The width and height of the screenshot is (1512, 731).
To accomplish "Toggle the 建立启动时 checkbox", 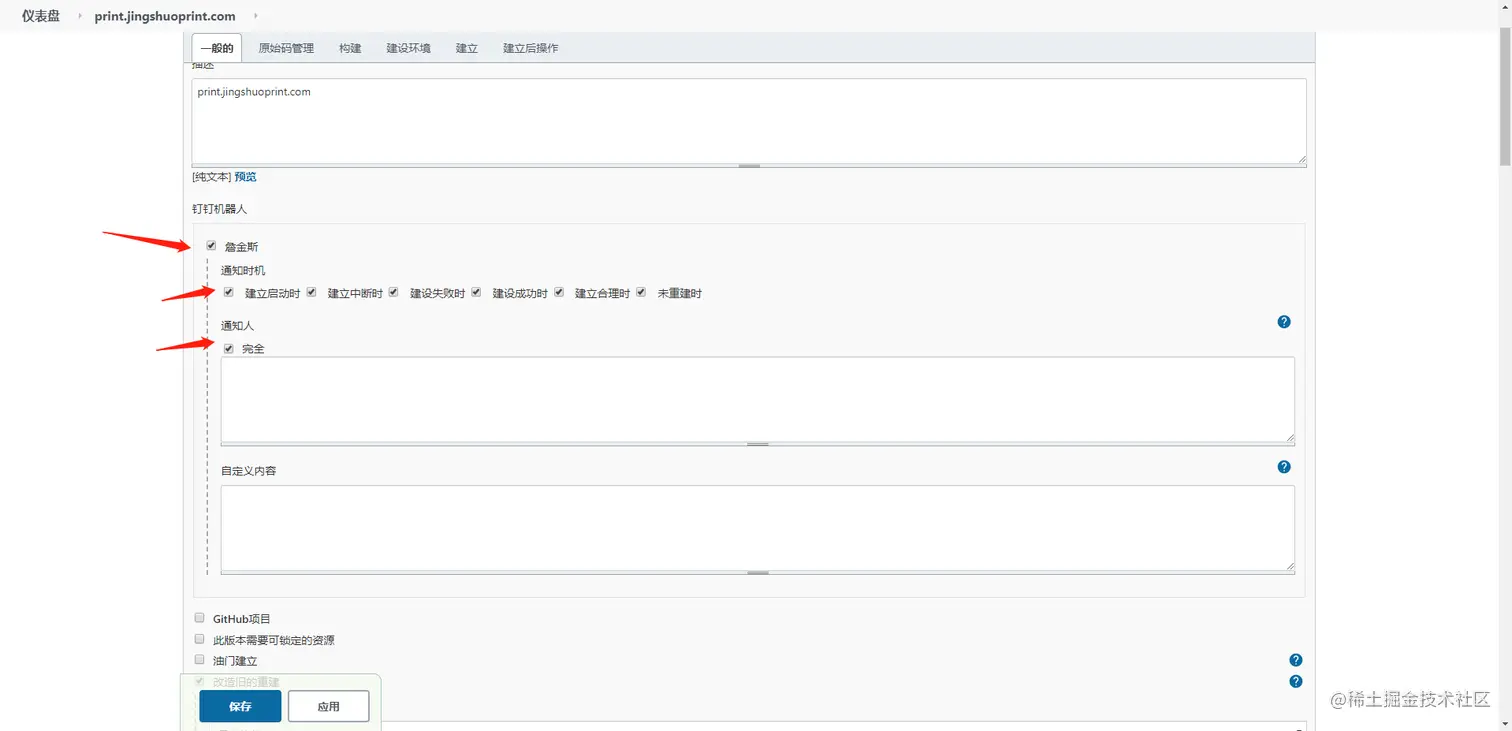I will [229, 292].
